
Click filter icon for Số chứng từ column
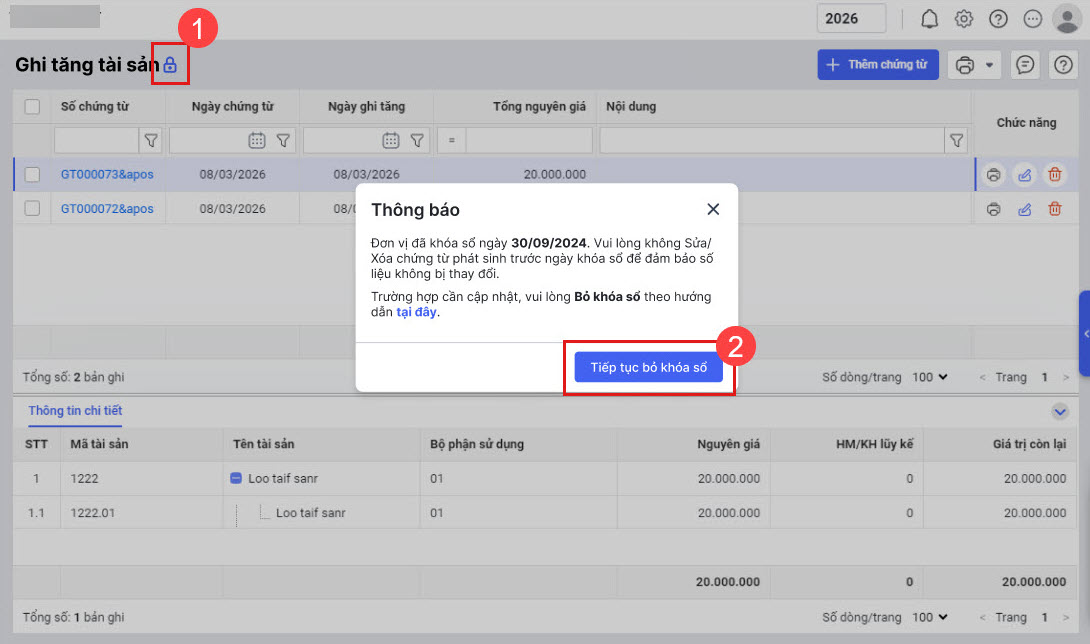152,141
